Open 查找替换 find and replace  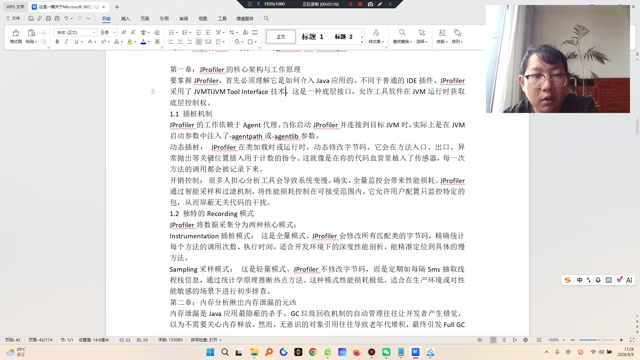coord(402,36)
